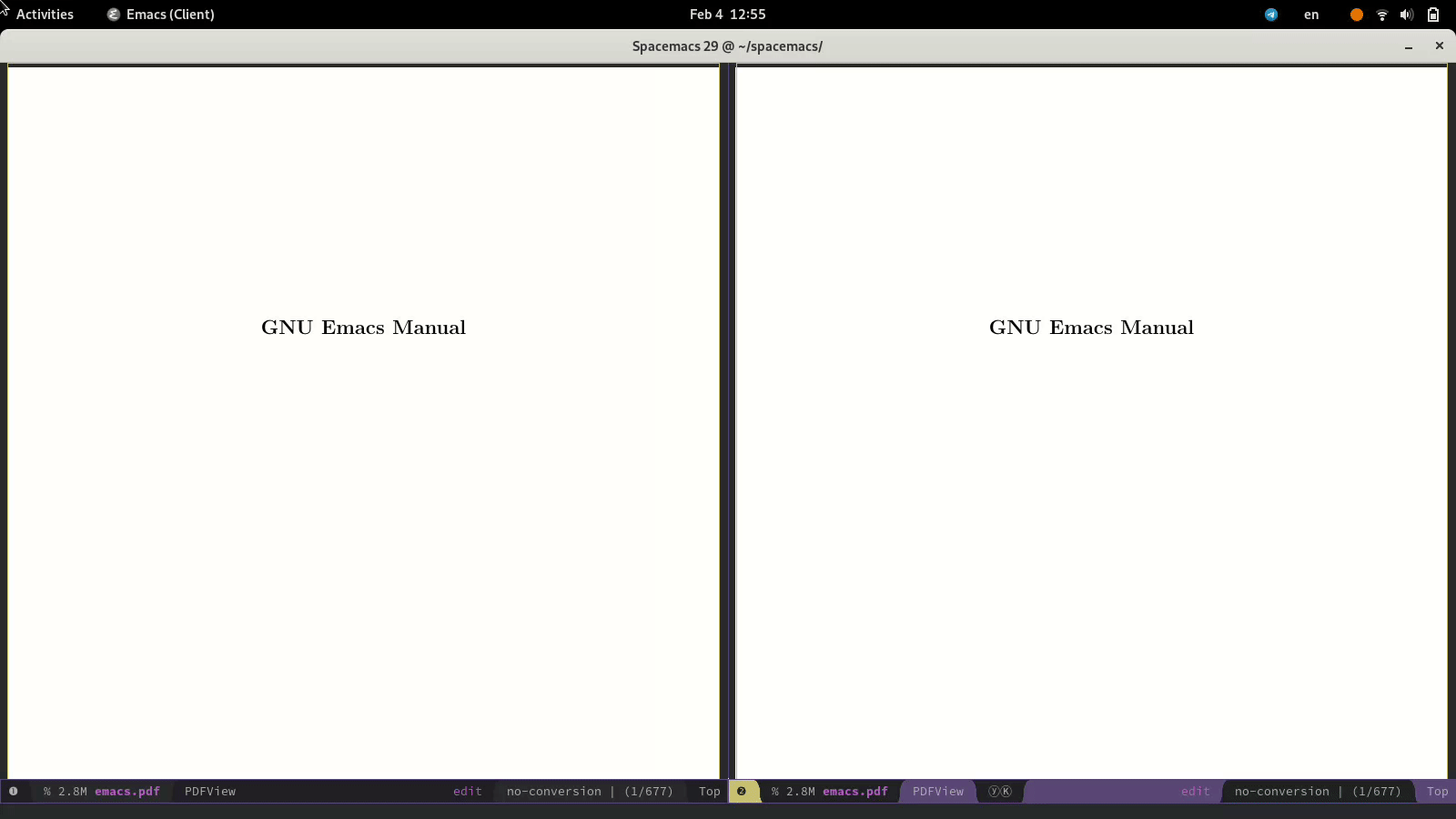
Task: Click the 2.8M file size in left modeline
Action: tap(73, 792)
